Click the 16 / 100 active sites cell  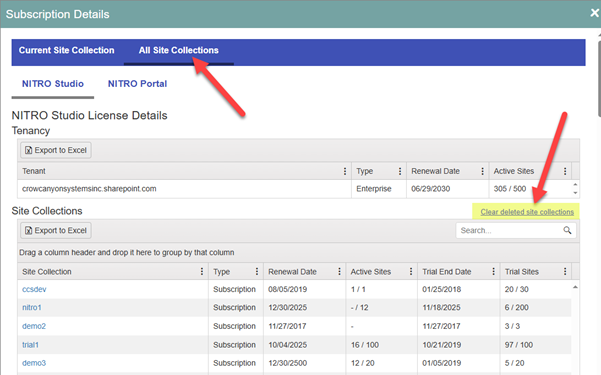[381, 345]
